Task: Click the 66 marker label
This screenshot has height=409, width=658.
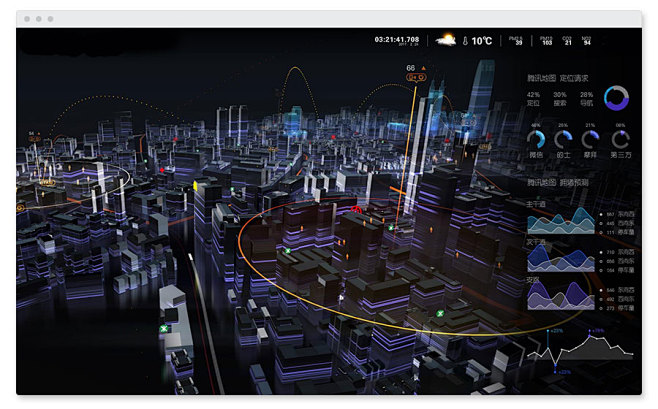Action: (410, 68)
